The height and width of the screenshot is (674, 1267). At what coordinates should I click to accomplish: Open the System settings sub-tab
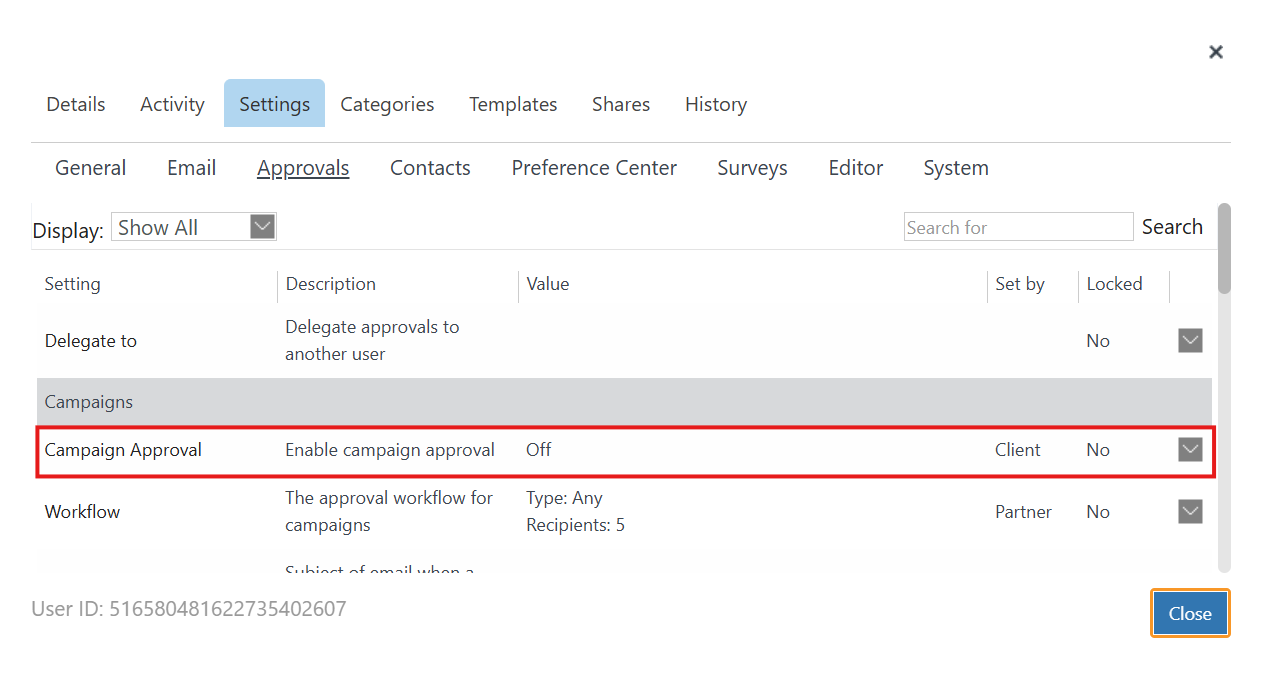(956, 168)
